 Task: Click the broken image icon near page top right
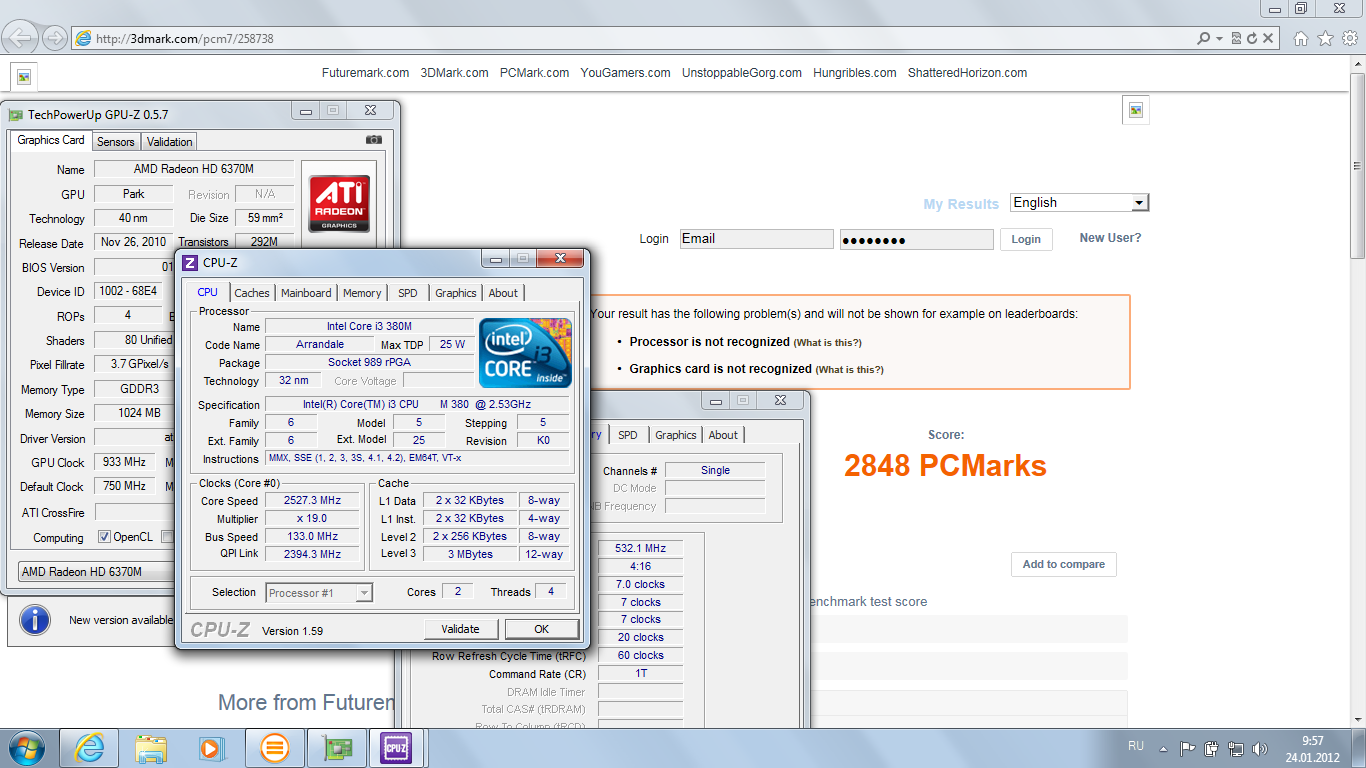(x=1136, y=110)
